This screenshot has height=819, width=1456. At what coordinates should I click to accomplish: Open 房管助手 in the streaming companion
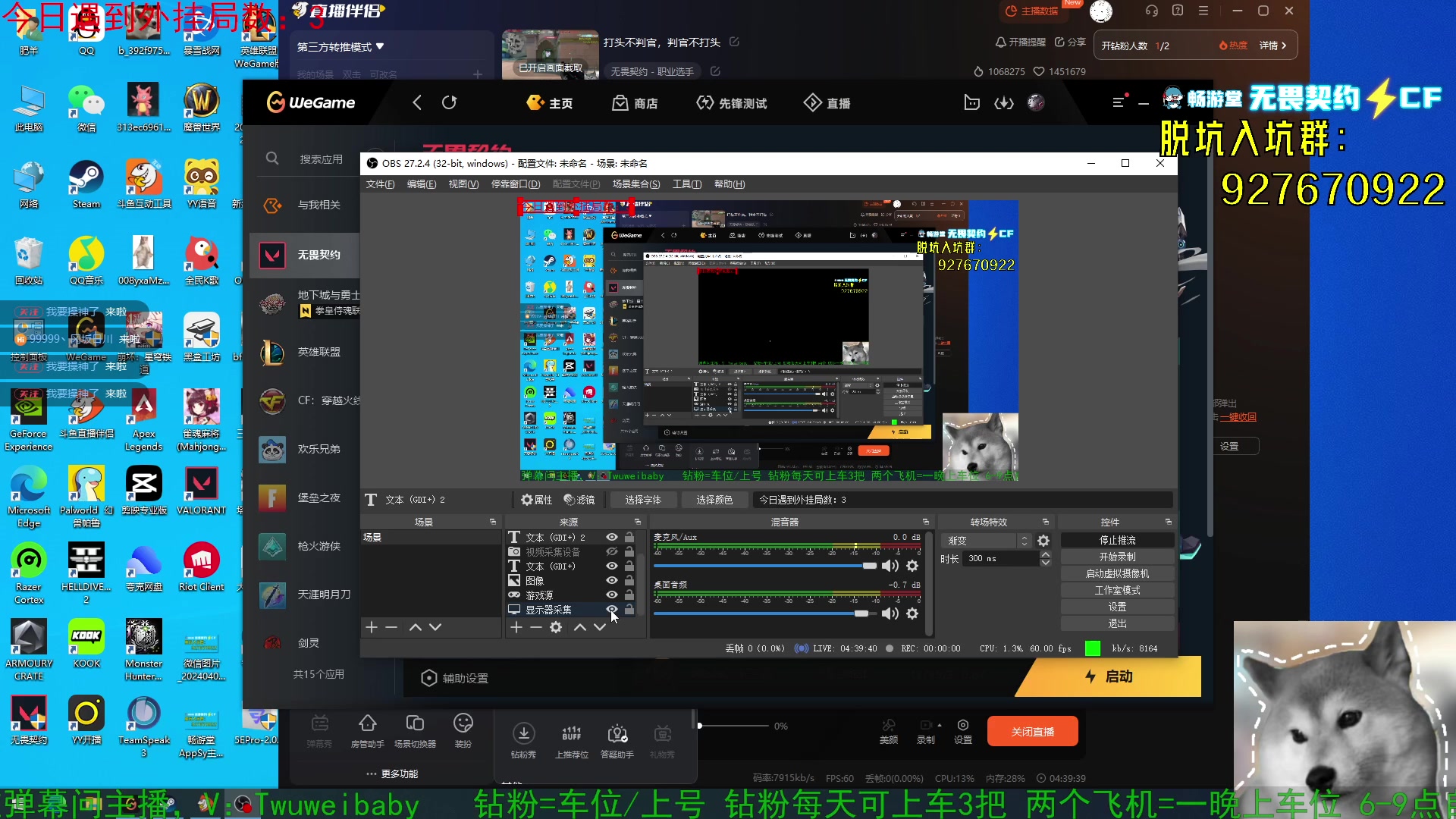click(367, 731)
